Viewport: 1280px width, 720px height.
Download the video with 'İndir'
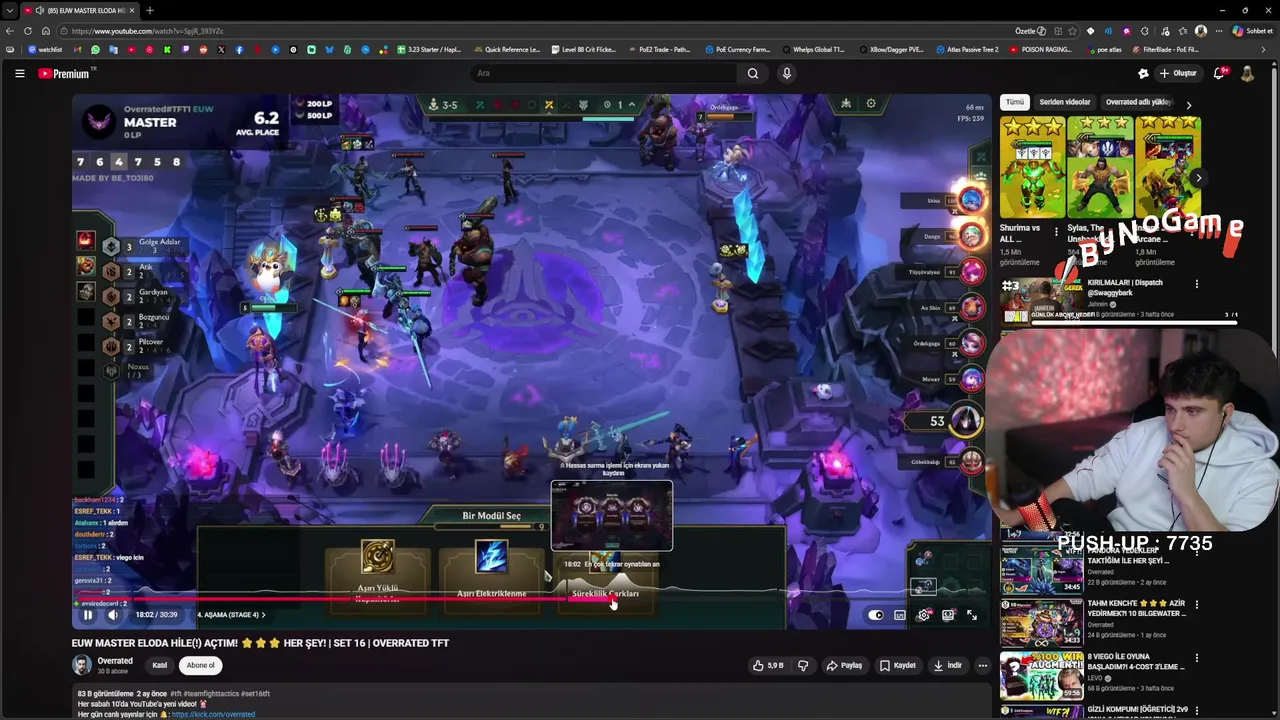[947, 665]
